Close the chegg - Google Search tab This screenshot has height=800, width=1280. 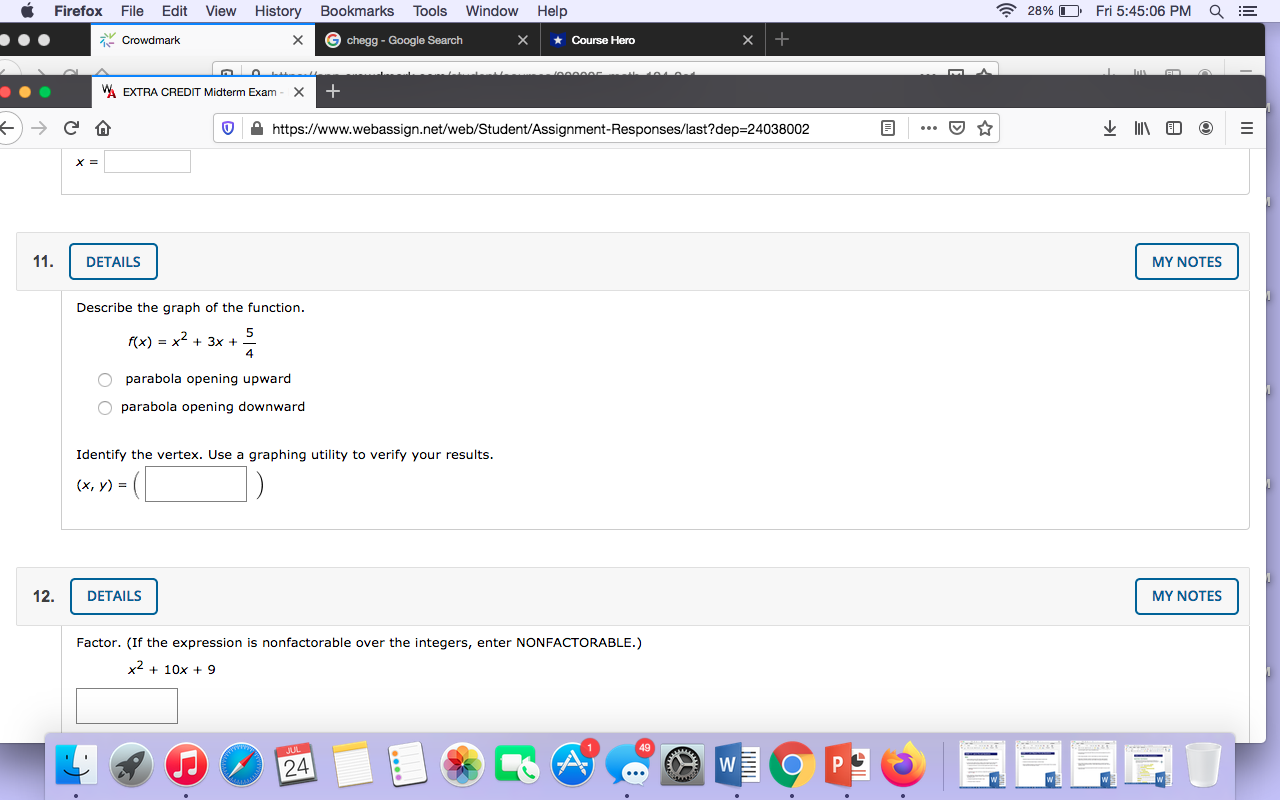pyautogui.click(x=523, y=40)
